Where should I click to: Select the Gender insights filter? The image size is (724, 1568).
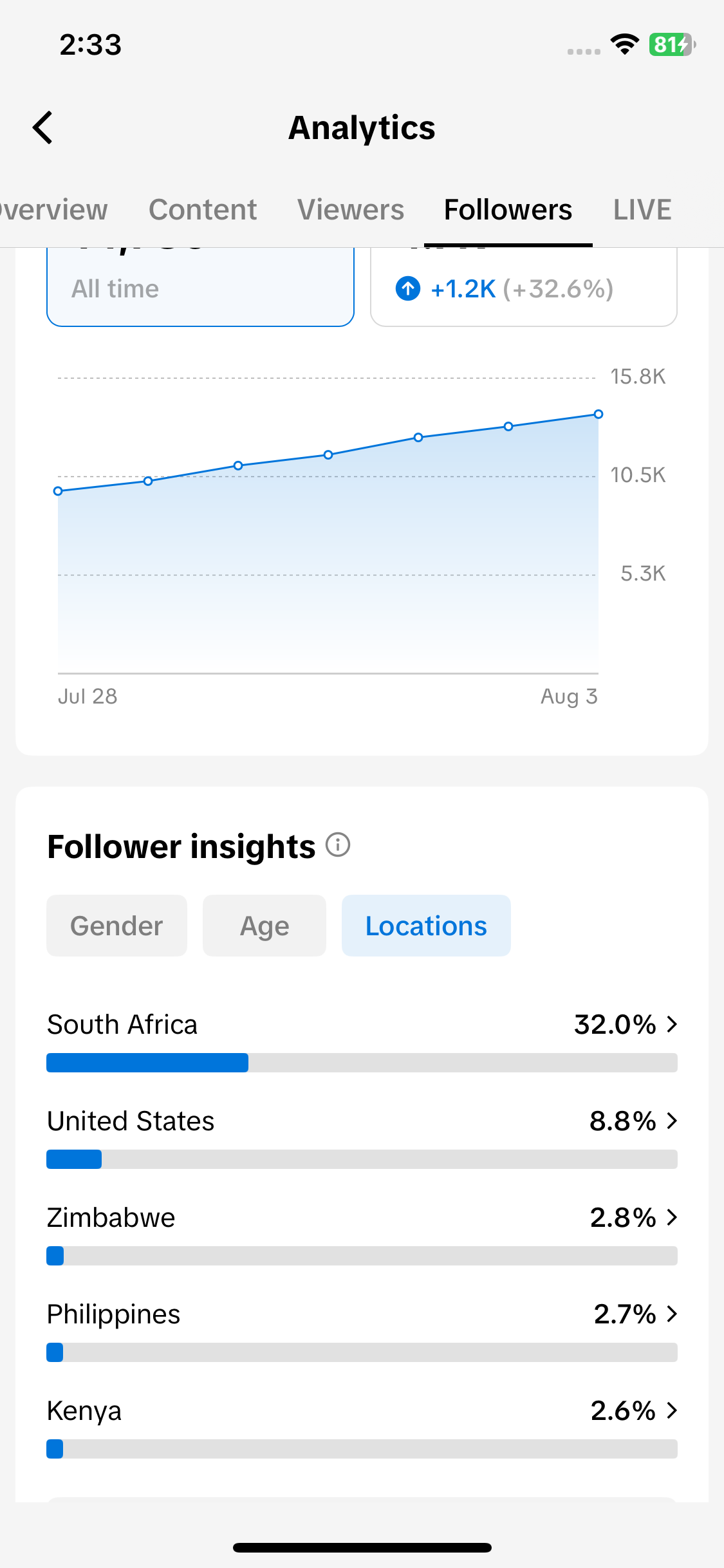[x=116, y=926]
